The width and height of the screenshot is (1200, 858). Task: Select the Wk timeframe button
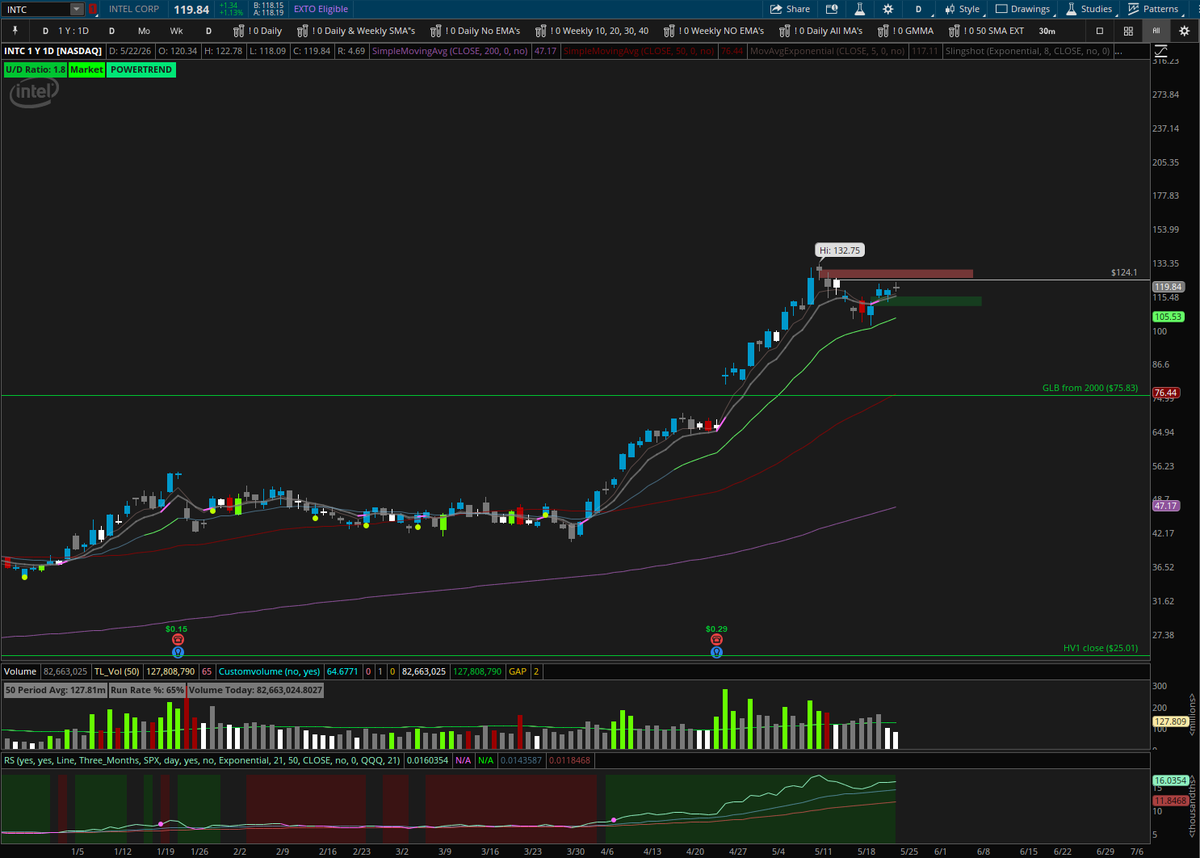pos(176,31)
